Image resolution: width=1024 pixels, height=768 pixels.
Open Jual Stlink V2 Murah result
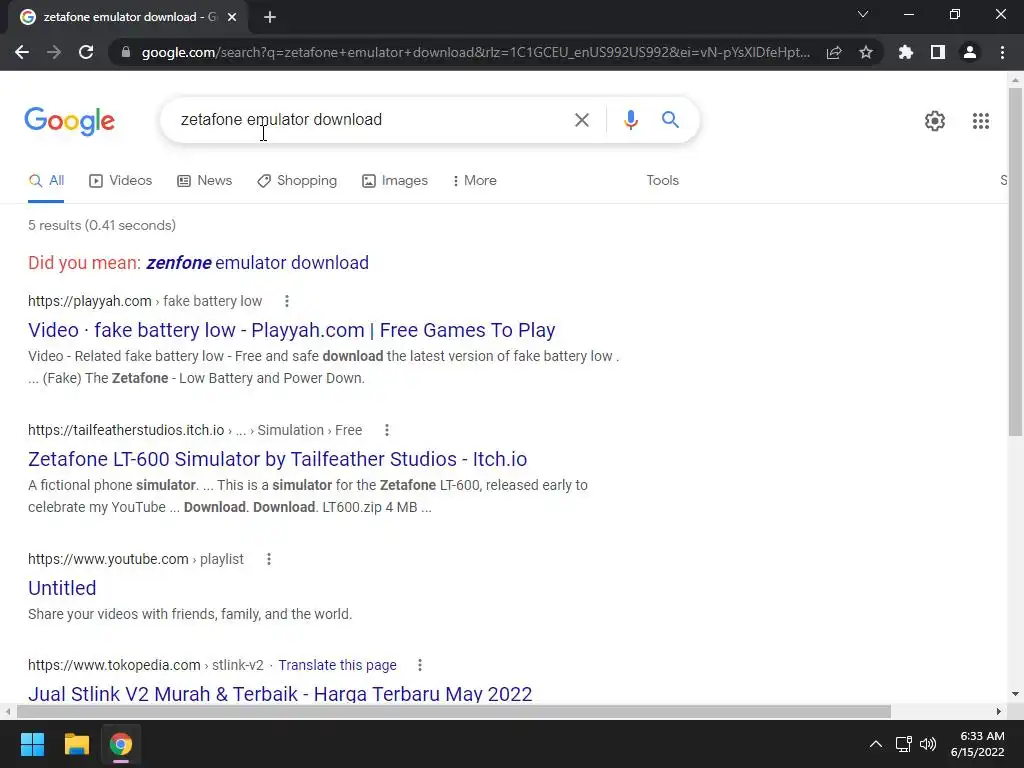280,693
